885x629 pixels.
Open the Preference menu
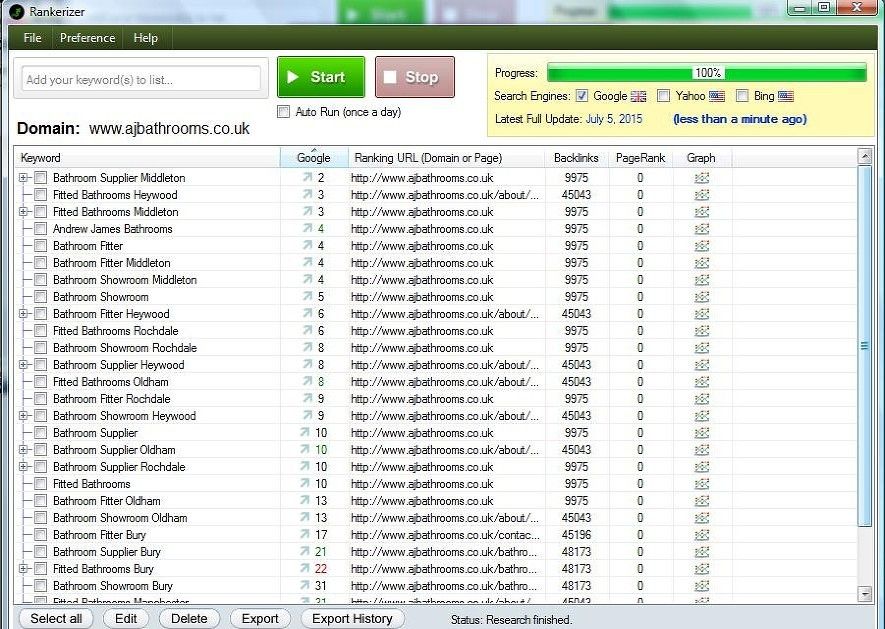coord(87,38)
